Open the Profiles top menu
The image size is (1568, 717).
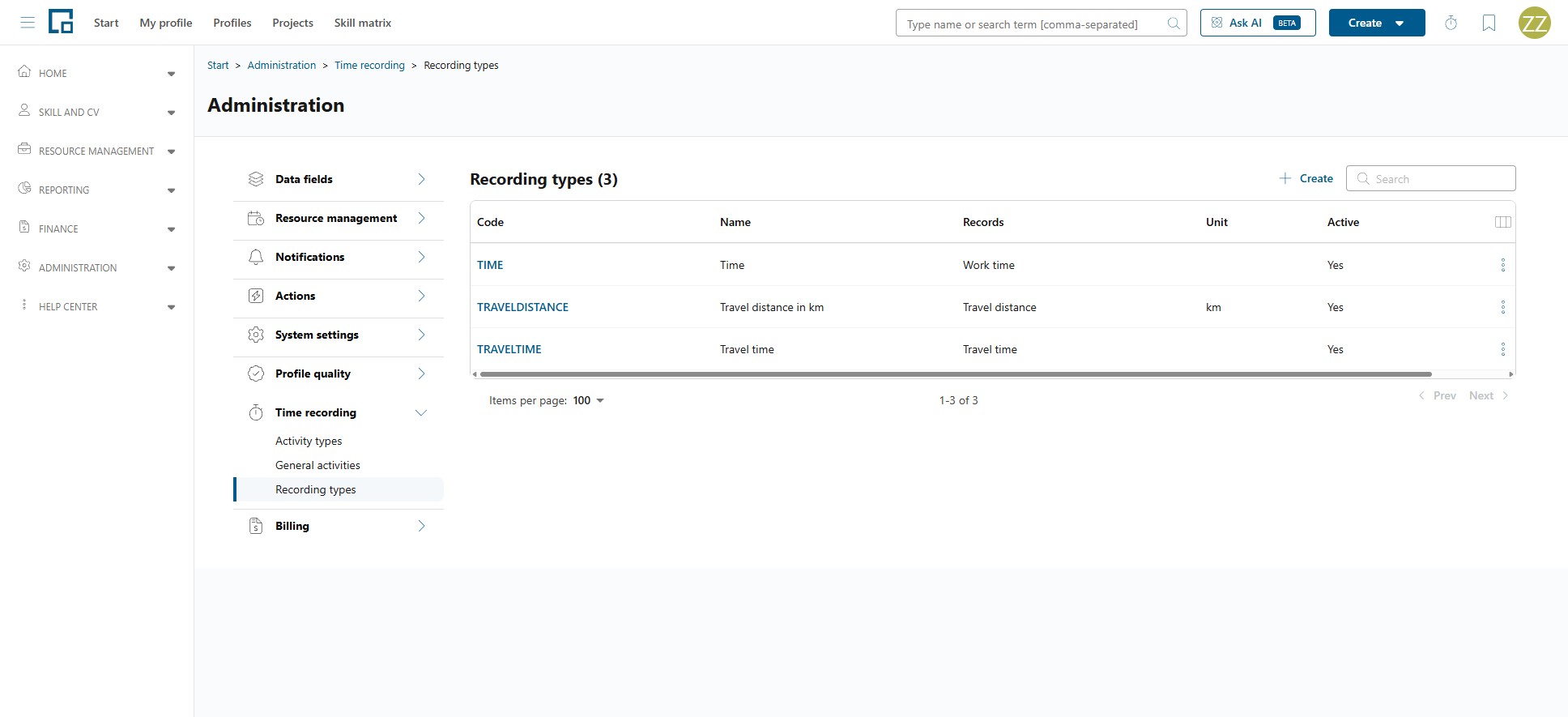coord(232,23)
